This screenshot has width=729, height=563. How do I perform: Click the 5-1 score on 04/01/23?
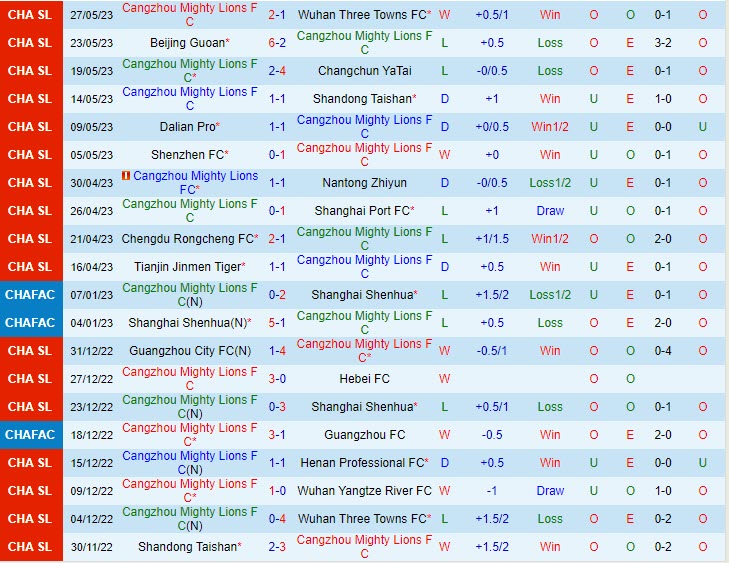(x=277, y=322)
